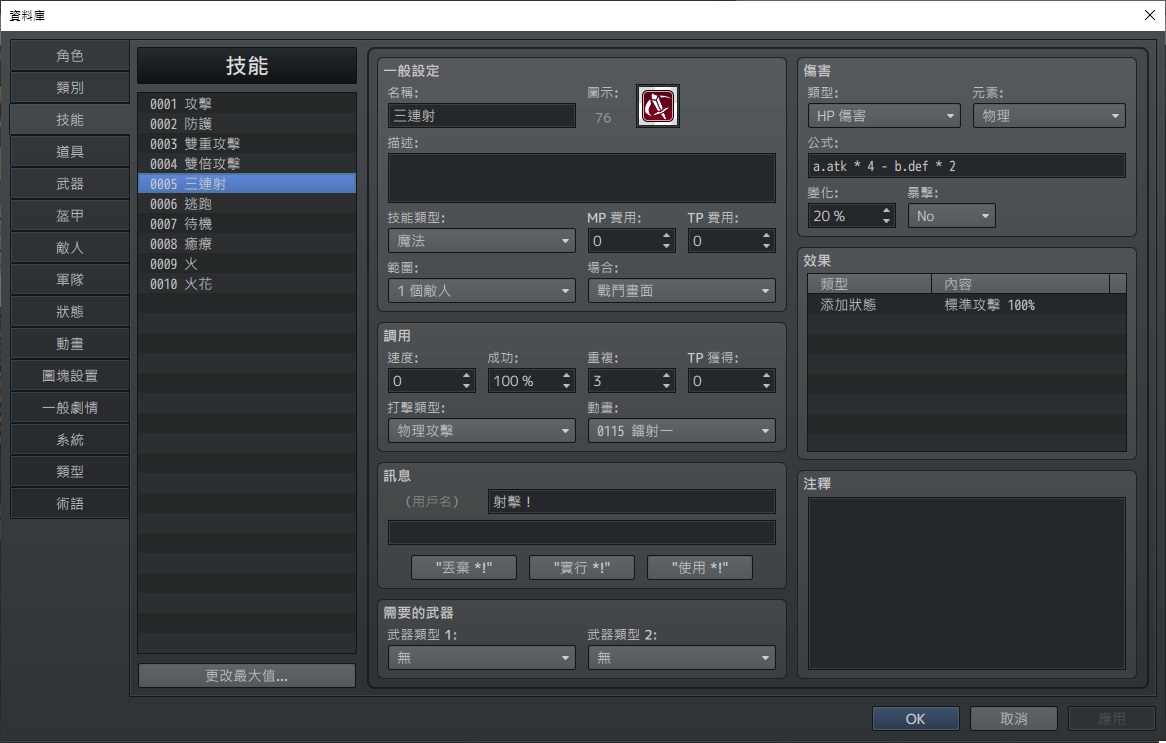Open the 場合 dropdown showing 戰鬥畫面

pos(682,291)
